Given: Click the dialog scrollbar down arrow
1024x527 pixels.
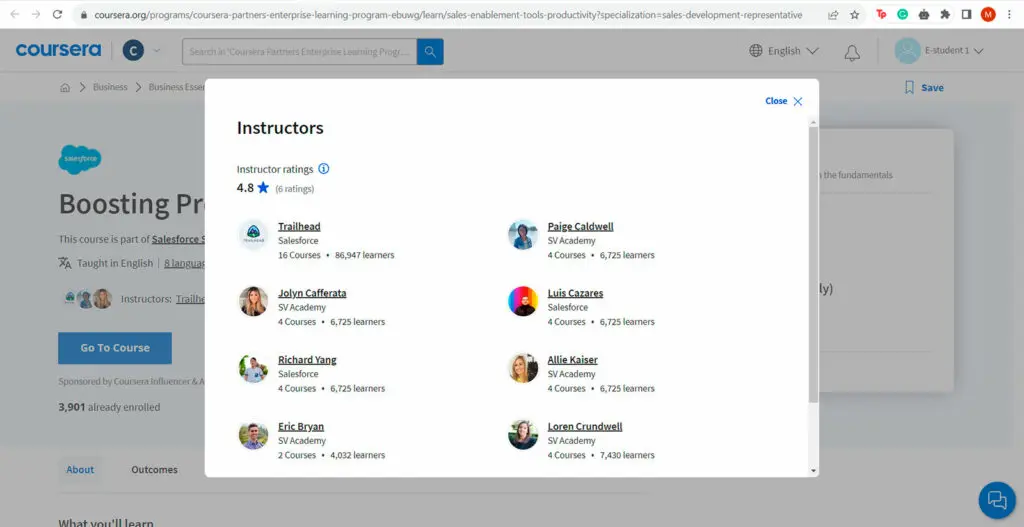Looking at the screenshot, I should [813, 470].
